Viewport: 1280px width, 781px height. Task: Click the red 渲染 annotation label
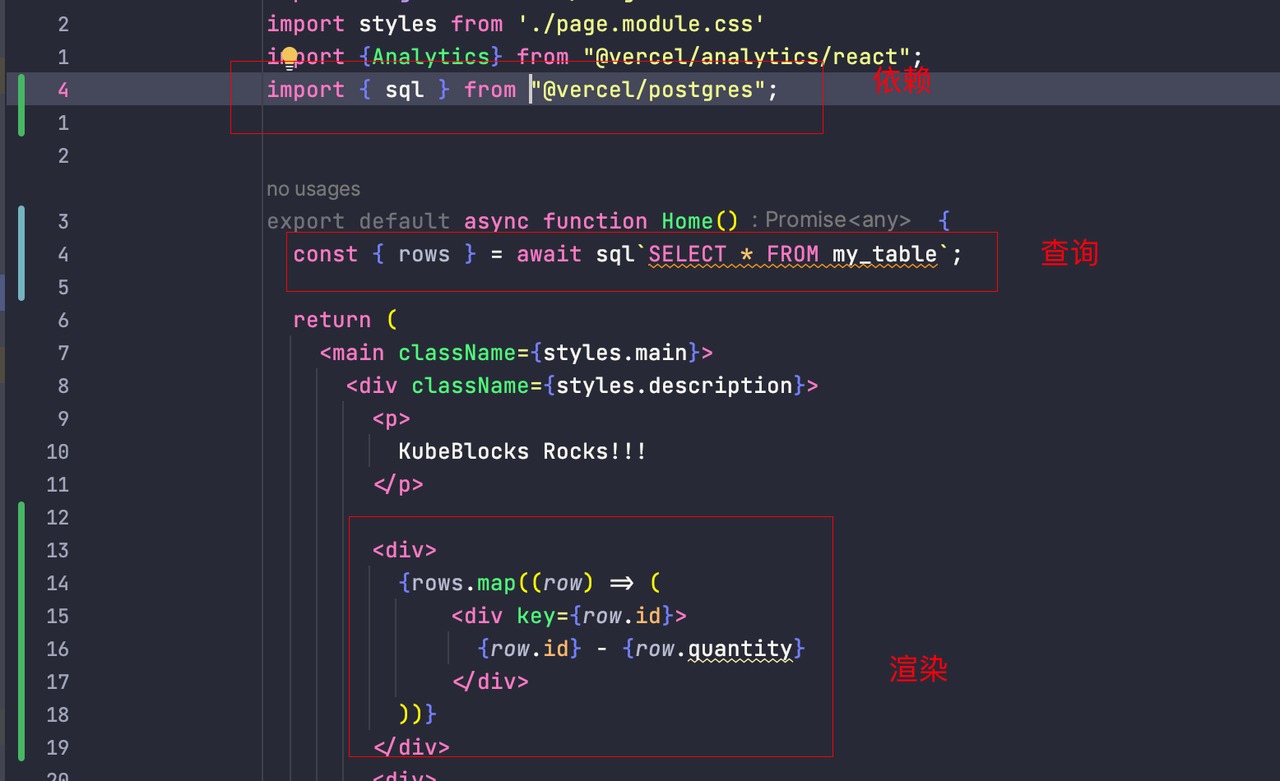(x=918, y=669)
